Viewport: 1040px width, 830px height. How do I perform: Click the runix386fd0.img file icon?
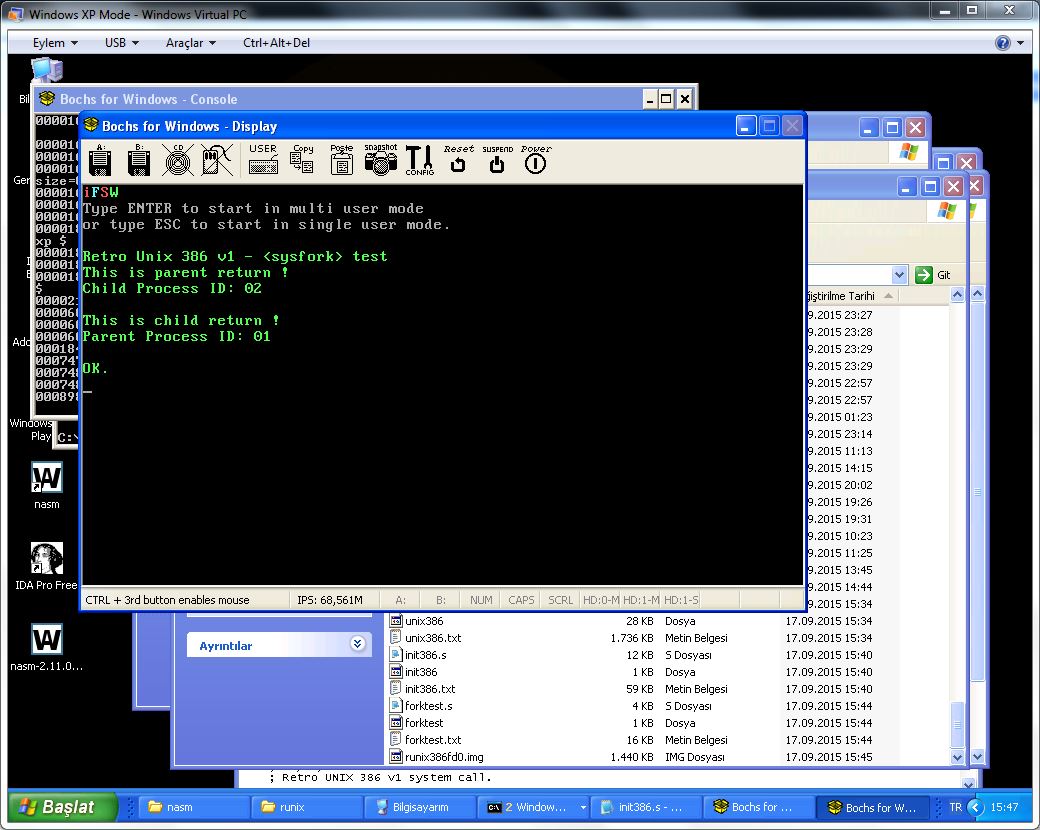point(396,757)
